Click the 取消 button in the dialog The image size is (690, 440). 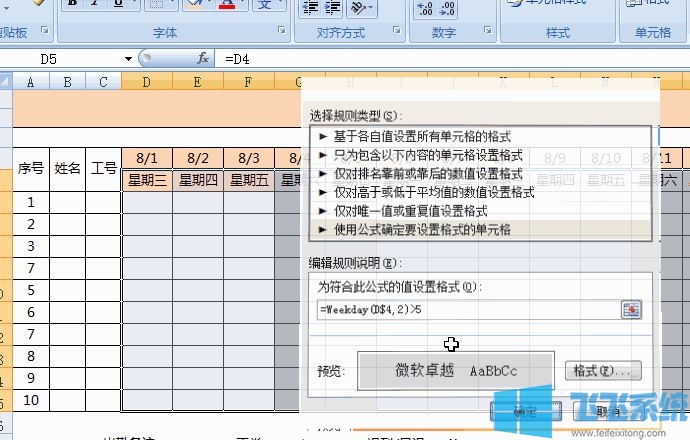click(x=608, y=412)
